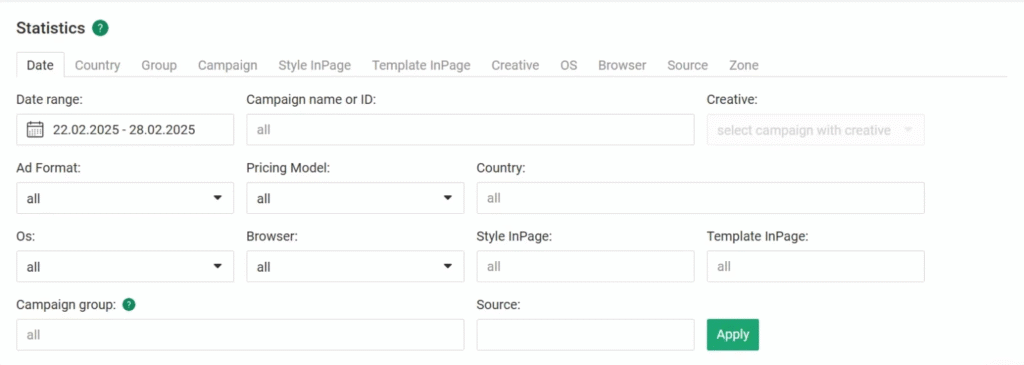Open the Creative select dropdown
This screenshot has height=365, width=1024.
(815, 130)
